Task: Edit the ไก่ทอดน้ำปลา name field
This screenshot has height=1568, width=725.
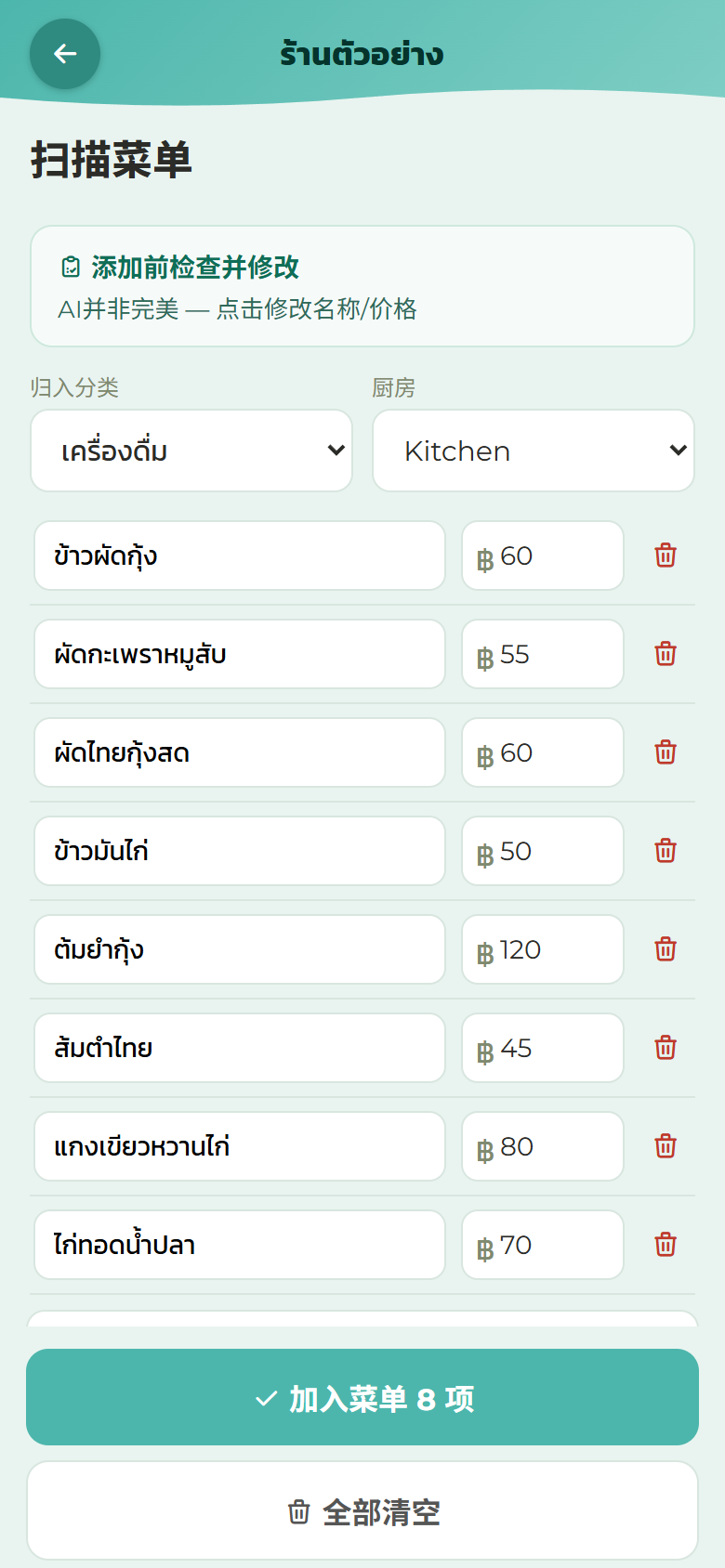Action: click(240, 1245)
